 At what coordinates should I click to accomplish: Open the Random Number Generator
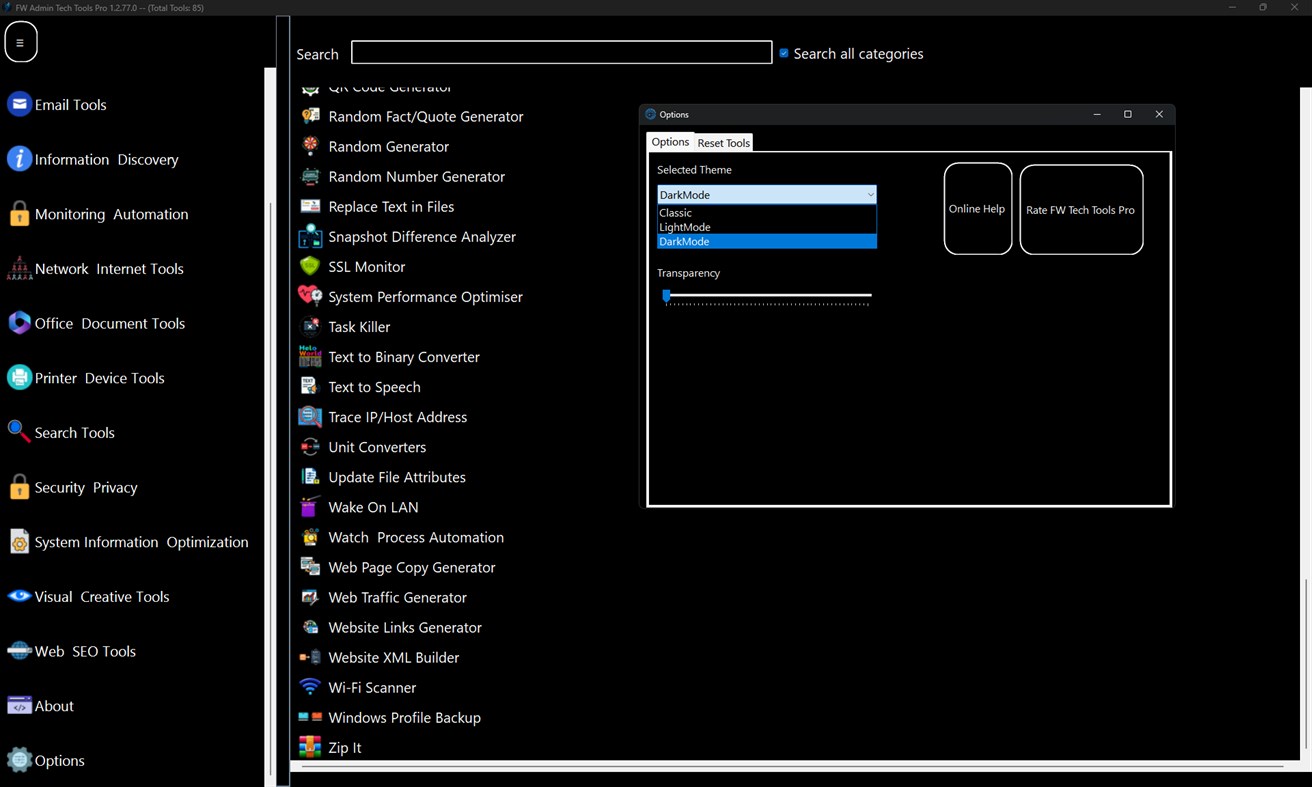(x=416, y=176)
